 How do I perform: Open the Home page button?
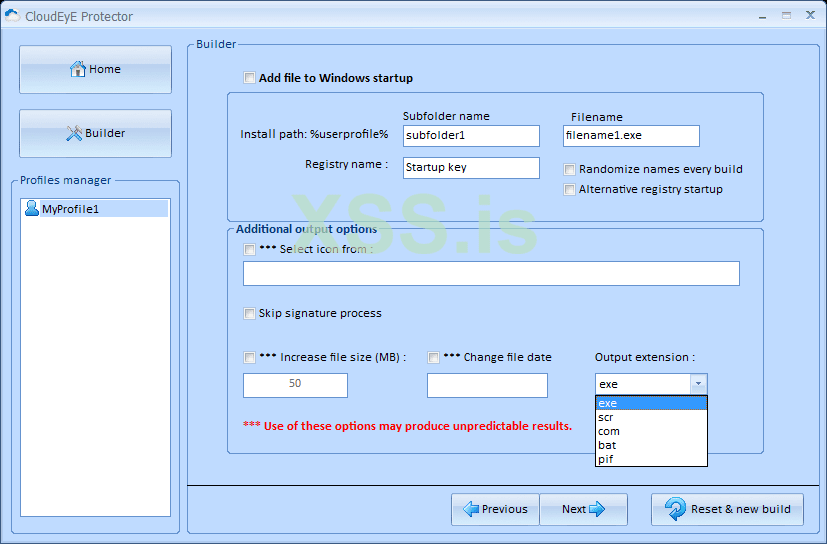(95, 70)
